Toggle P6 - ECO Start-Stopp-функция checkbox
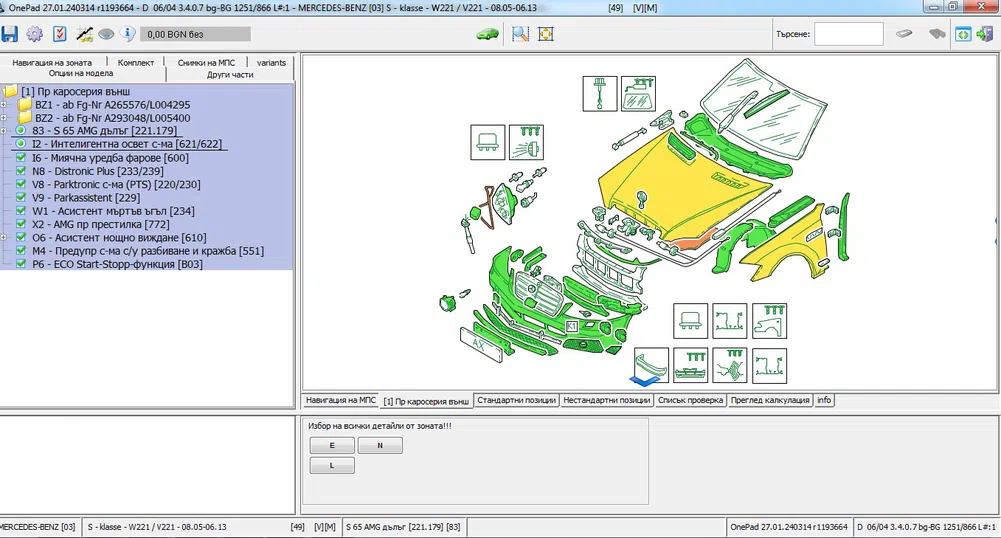This screenshot has height=538, width=1001. [x=21, y=264]
